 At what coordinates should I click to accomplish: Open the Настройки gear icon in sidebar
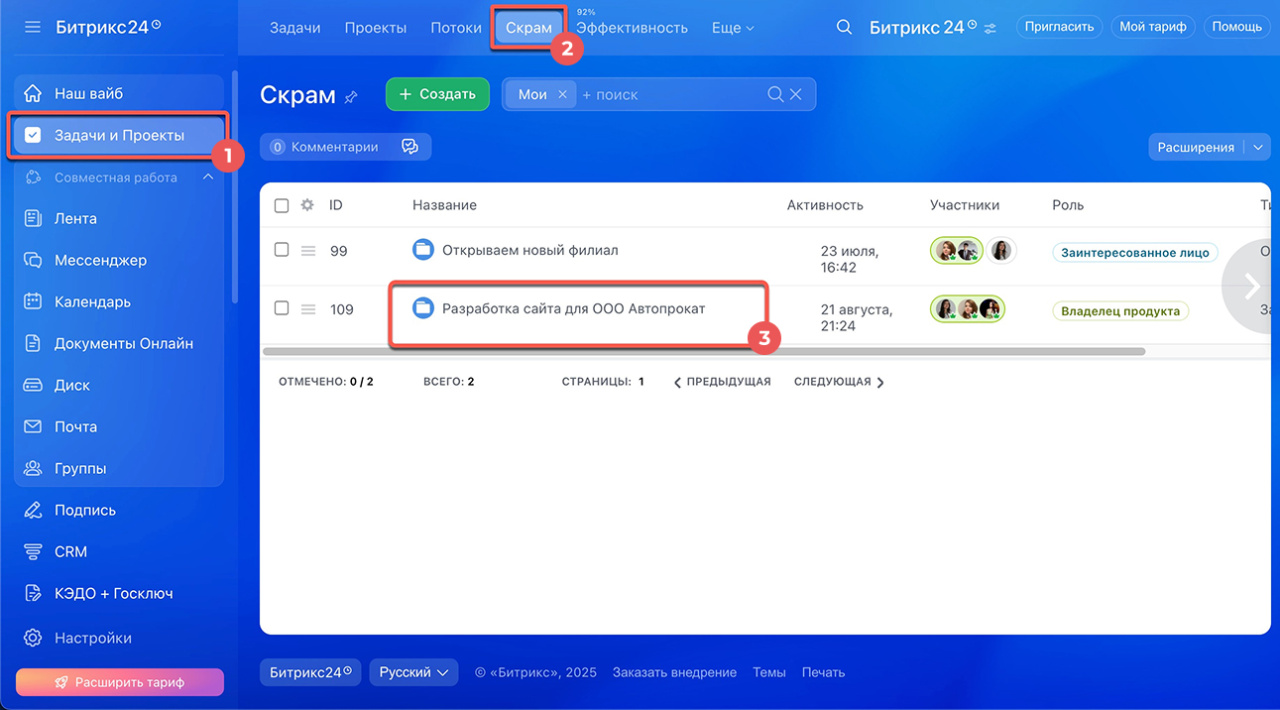pos(33,638)
